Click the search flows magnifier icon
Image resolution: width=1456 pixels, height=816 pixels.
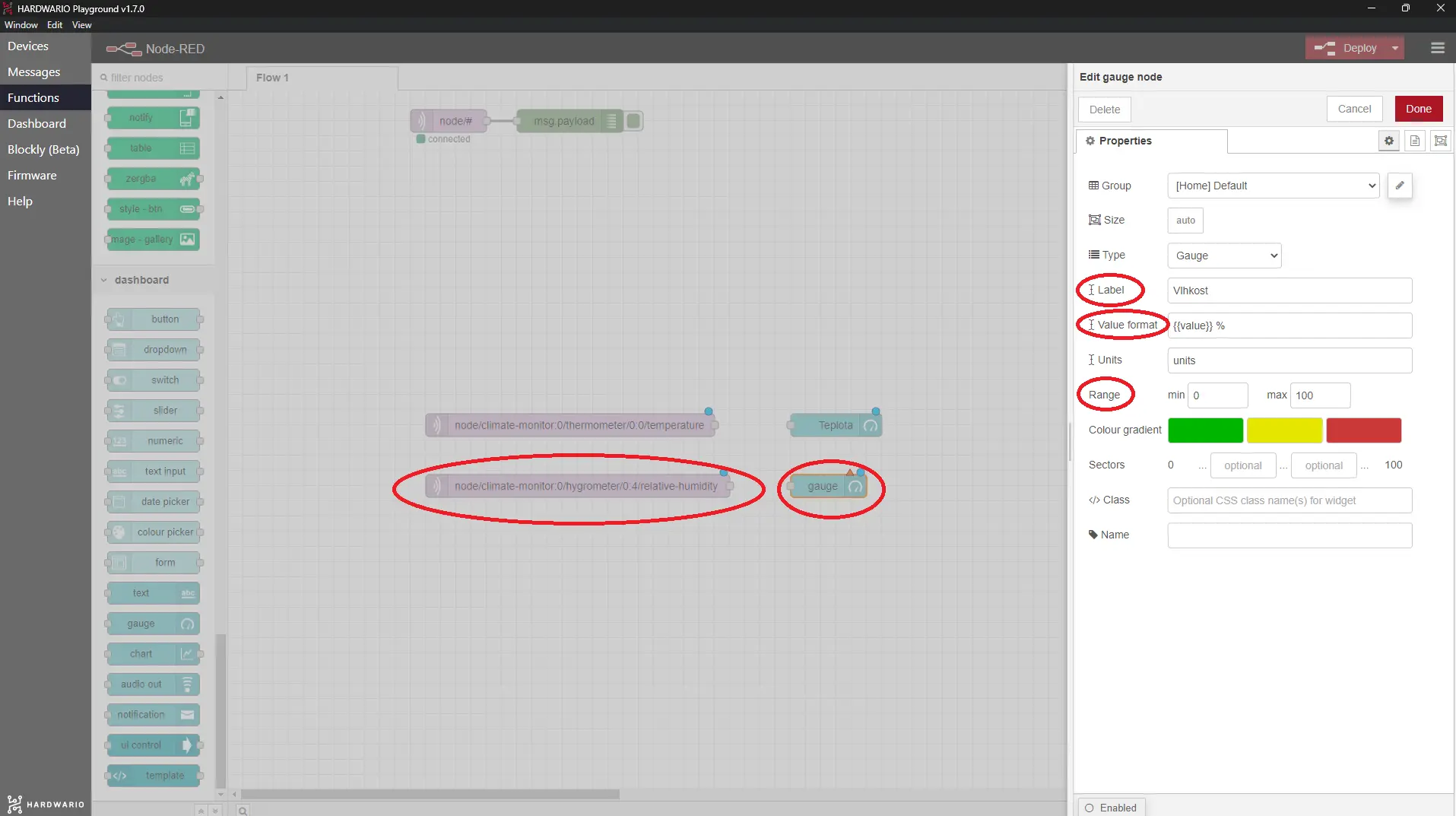243,811
